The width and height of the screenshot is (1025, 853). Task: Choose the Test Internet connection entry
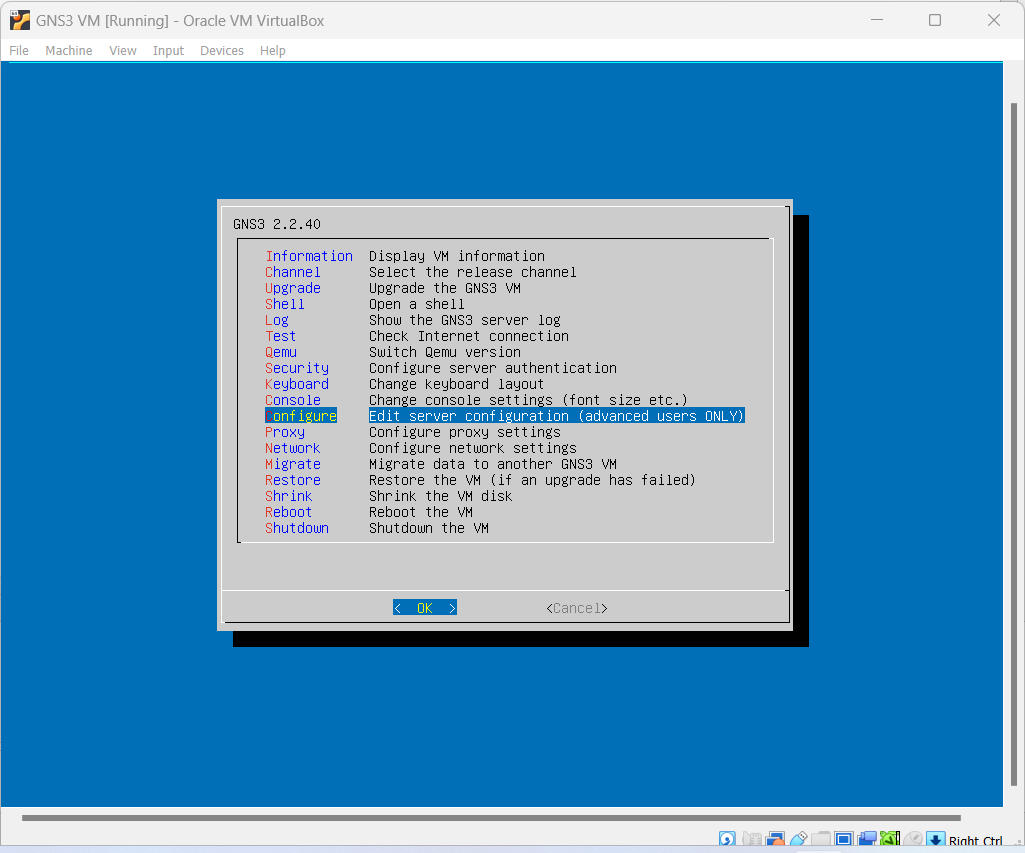coord(416,336)
